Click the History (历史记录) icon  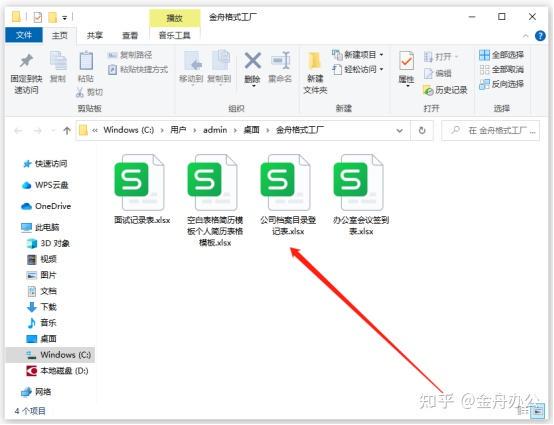(x=428, y=90)
